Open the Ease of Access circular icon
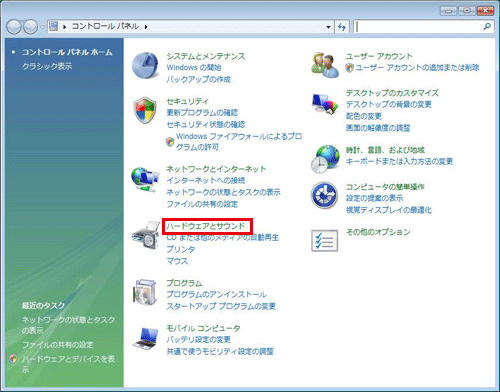500x392 pixels. (324, 195)
